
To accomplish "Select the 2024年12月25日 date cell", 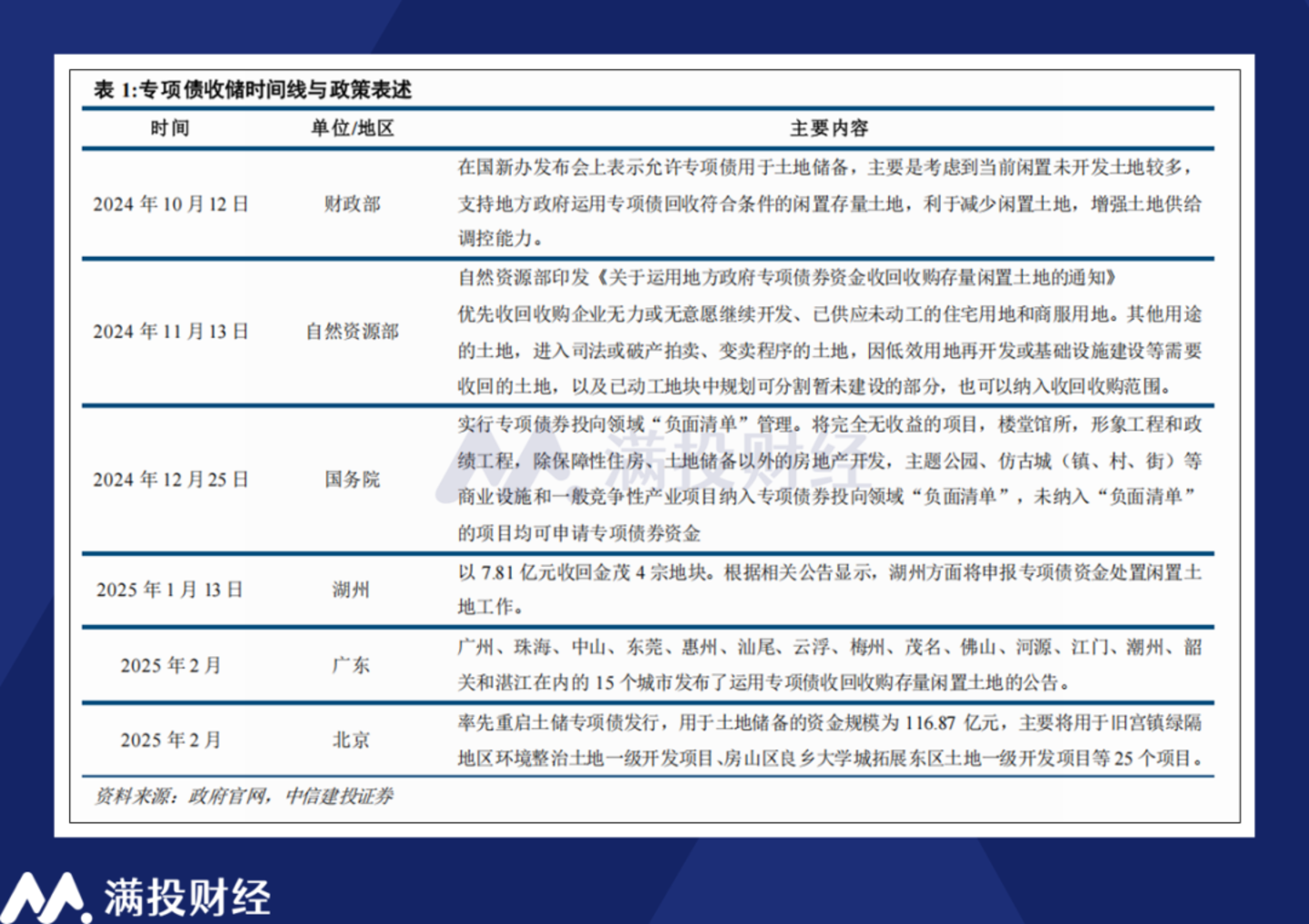I will tap(170, 480).
